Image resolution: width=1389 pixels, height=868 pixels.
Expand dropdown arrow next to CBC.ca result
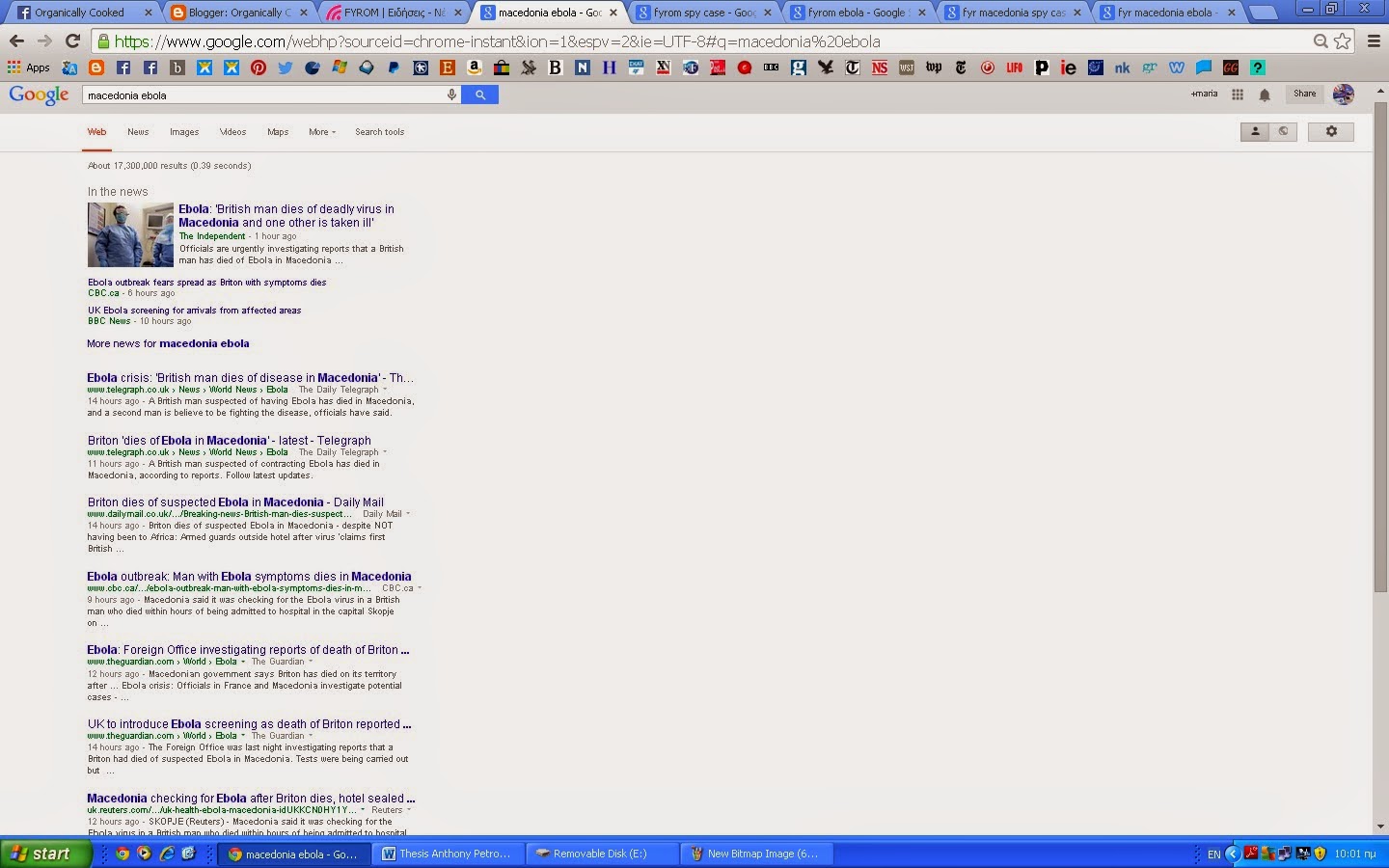[x=420, y=588]
